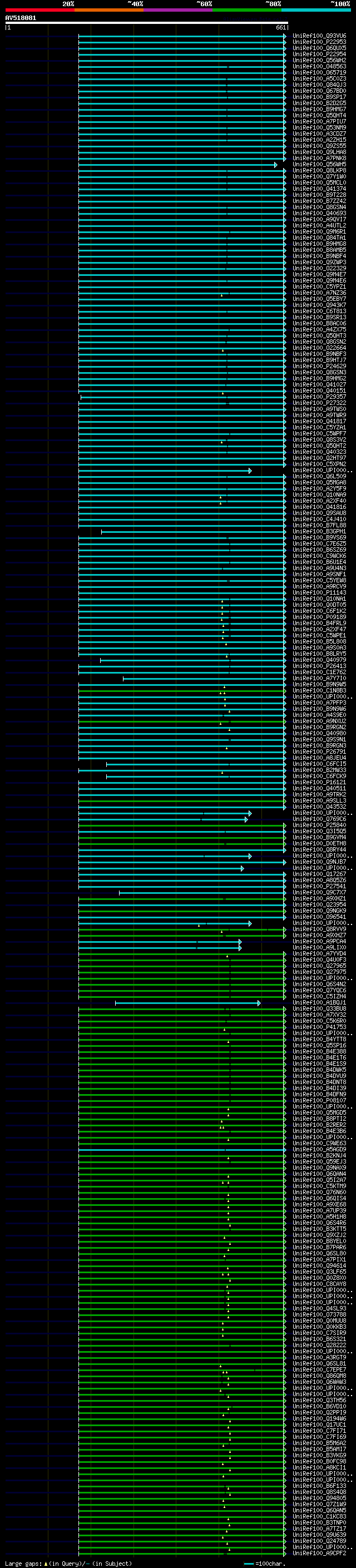Select the UniRef100_Q3I5Q5 label
The image size is (356, 1568).
pos(319,832)
